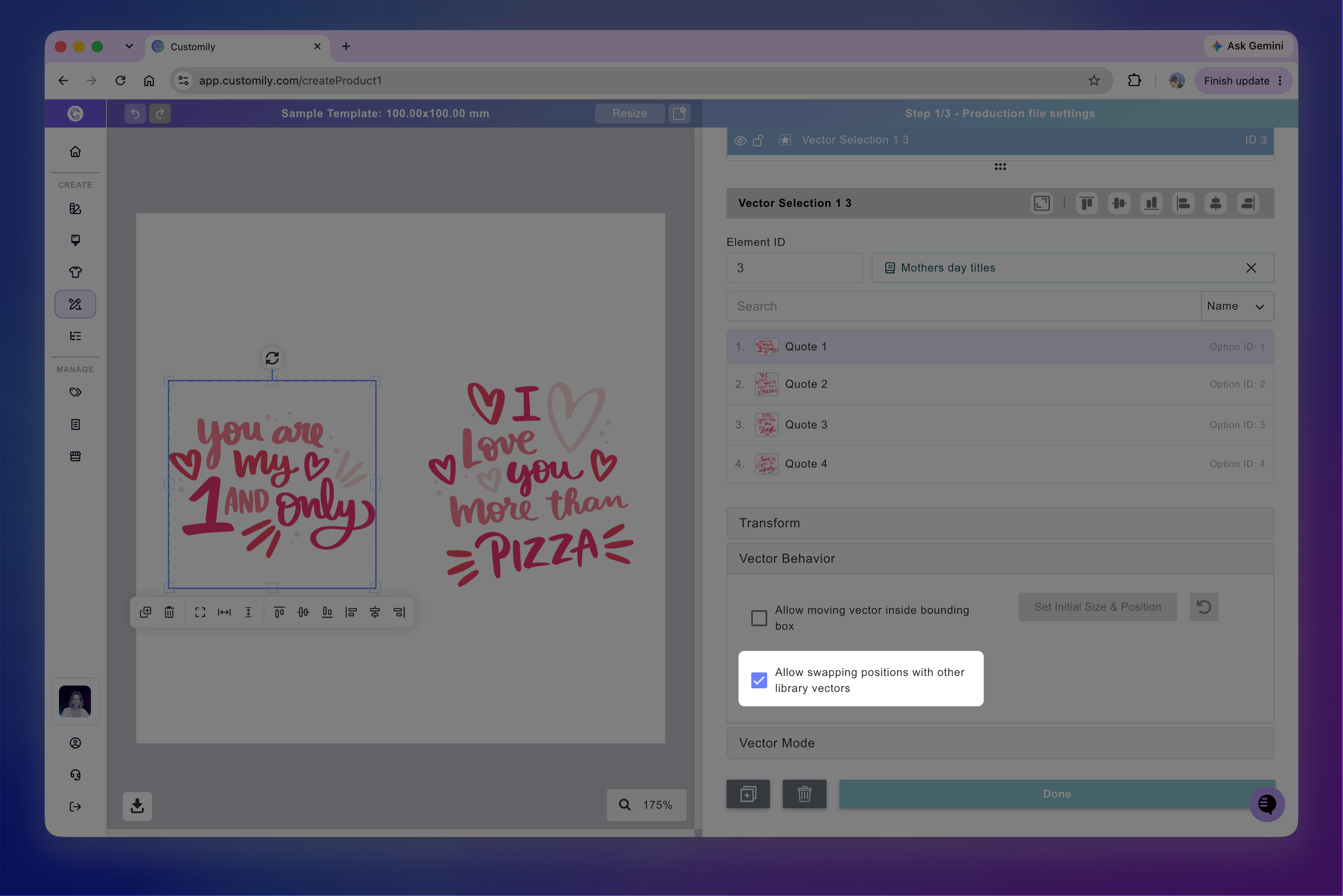
Task: Click the fit-width icon in the floating toolbar
Action: point(224,612)
